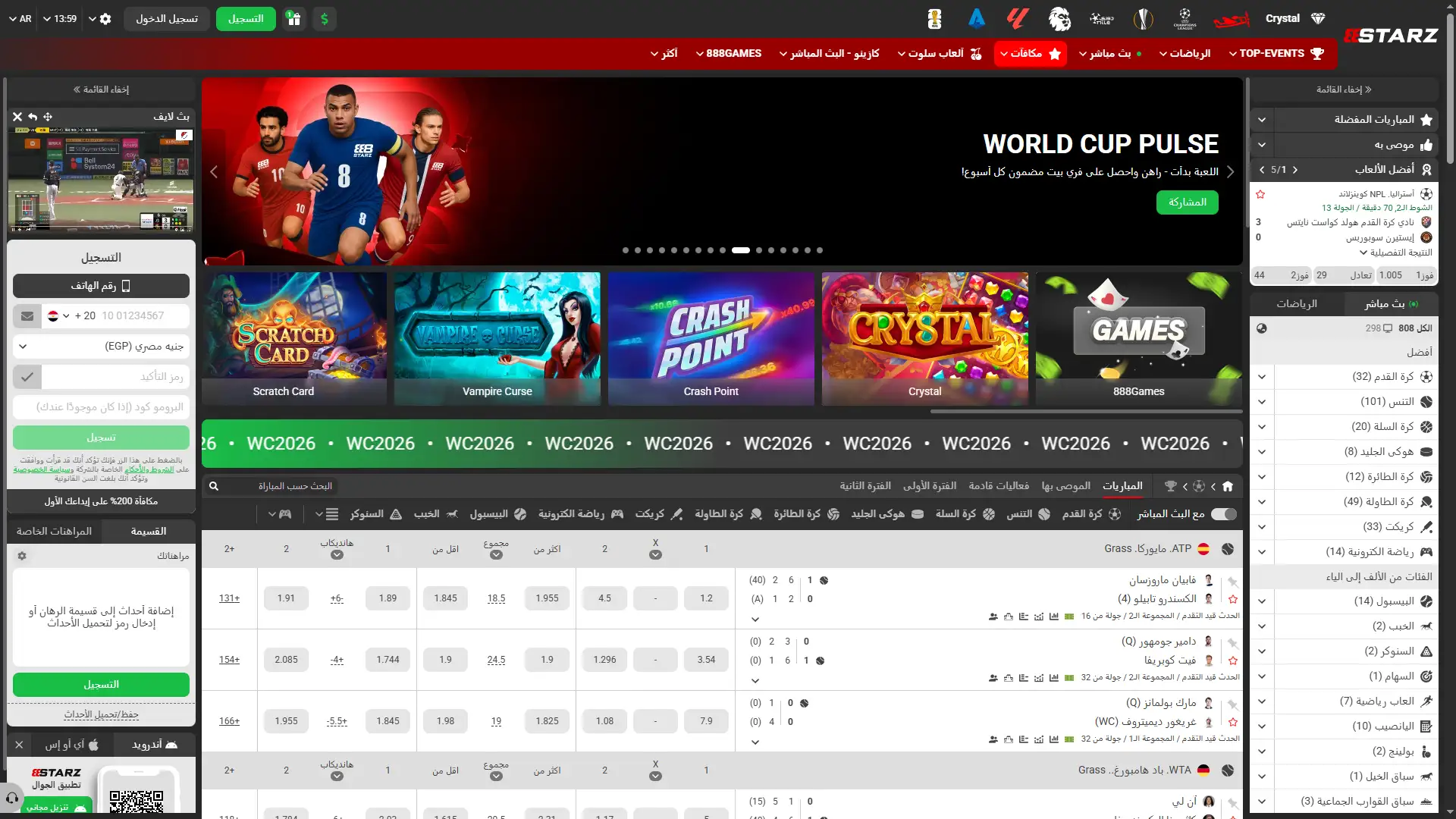Open bet slip settings gear next to مراهناتك

(x=22, y=556)
